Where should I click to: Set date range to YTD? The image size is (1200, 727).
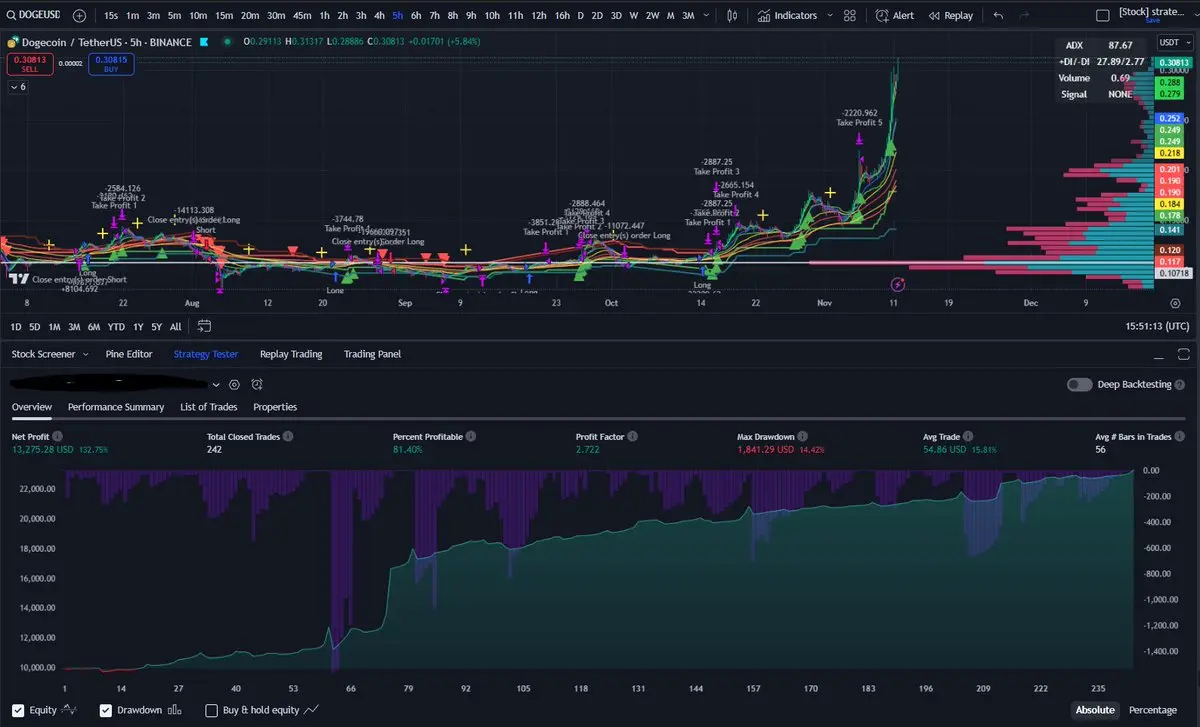tap(116, 327)
